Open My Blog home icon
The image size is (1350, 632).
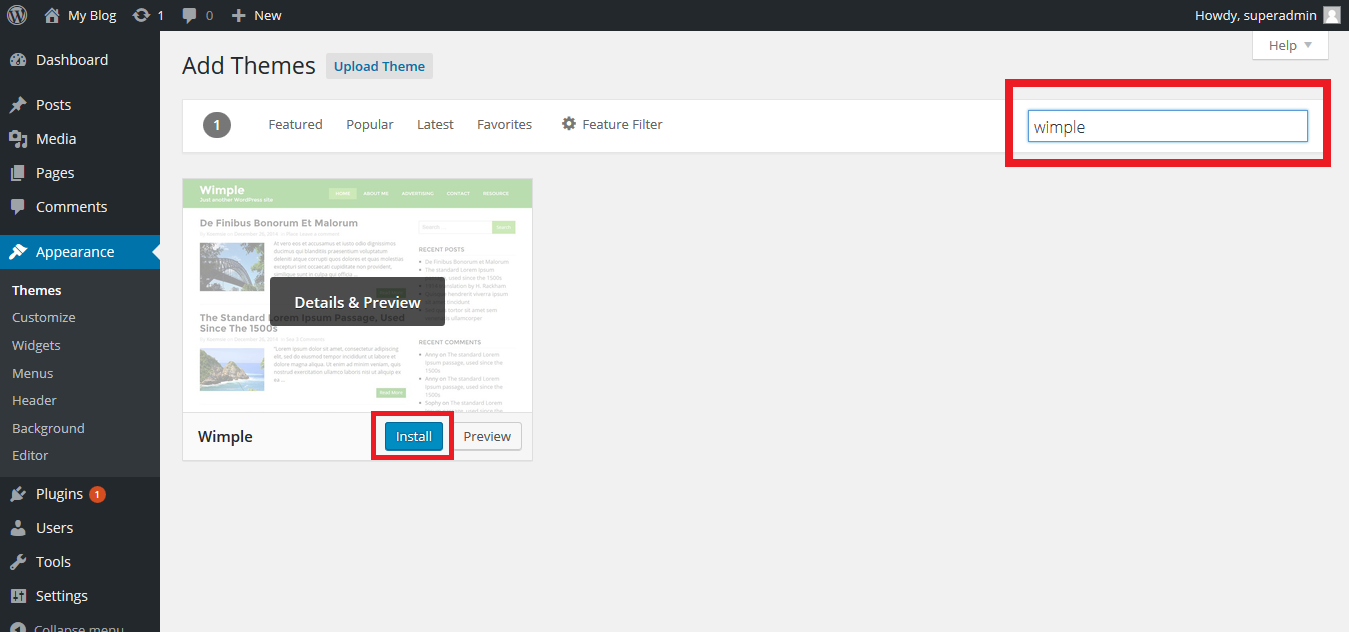tap(52, 15)
